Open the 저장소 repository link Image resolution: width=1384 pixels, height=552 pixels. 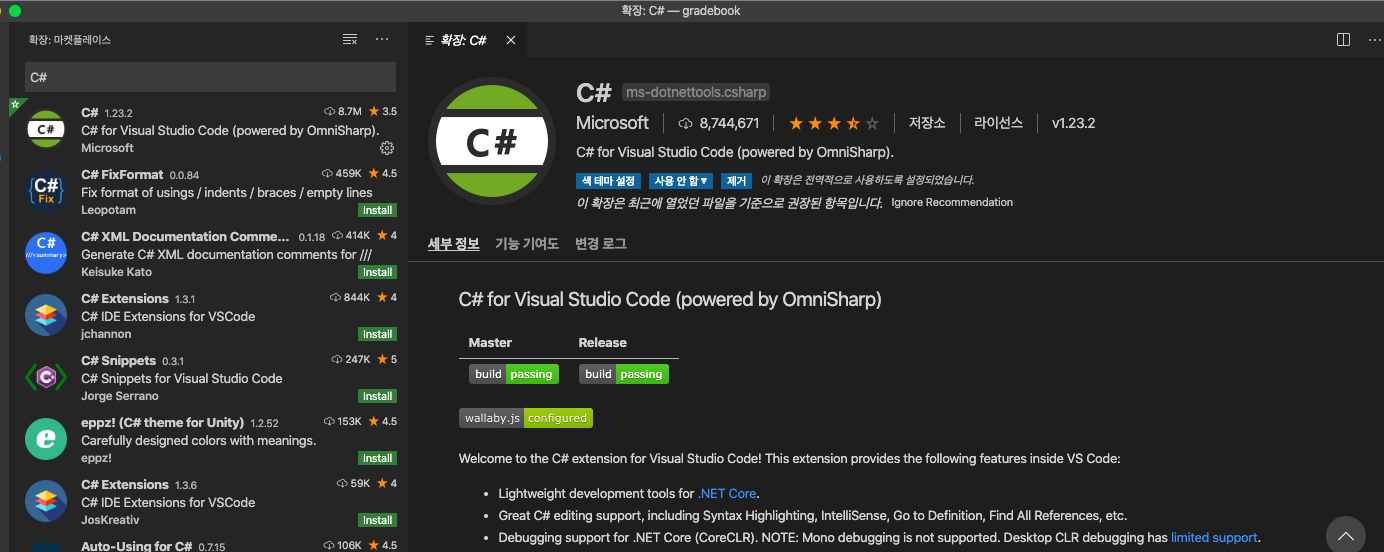926,123
